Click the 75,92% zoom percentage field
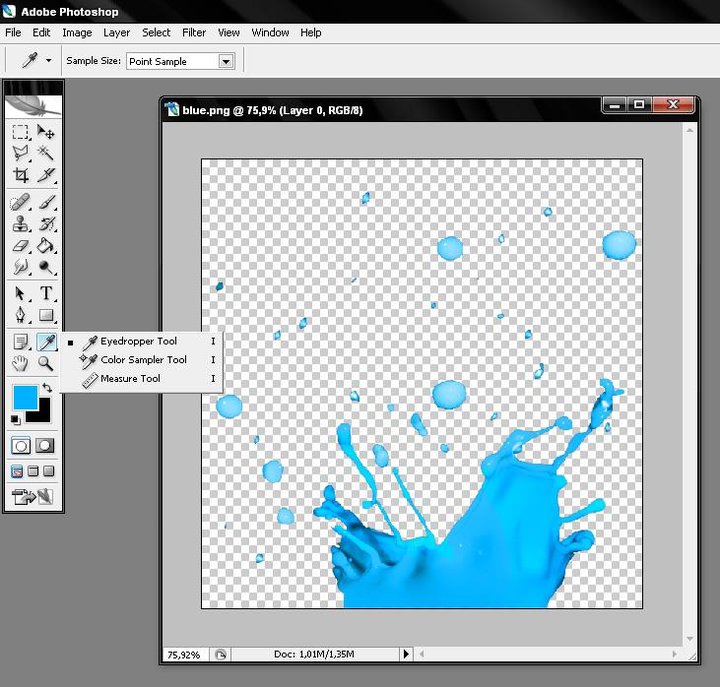Viewport: 720px width, 687px height. click(x=185, y=654)
